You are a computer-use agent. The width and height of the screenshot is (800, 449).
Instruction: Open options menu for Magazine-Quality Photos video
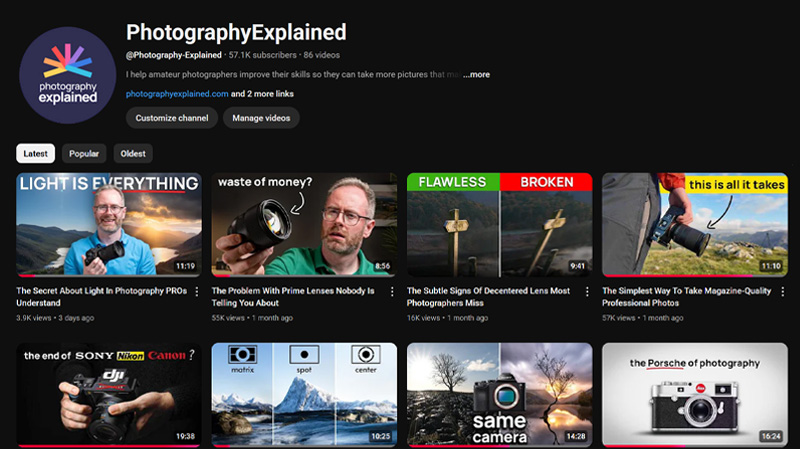click(782, 292)
